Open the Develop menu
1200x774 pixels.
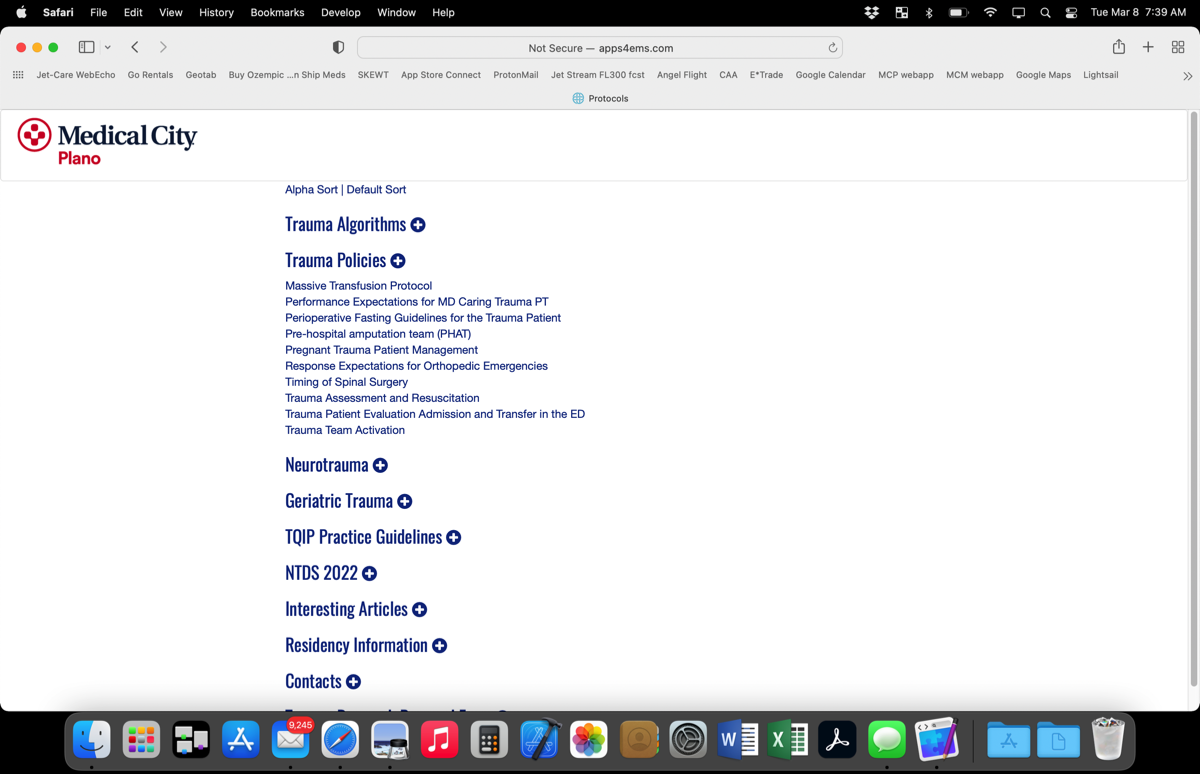(x=341, y=13)
